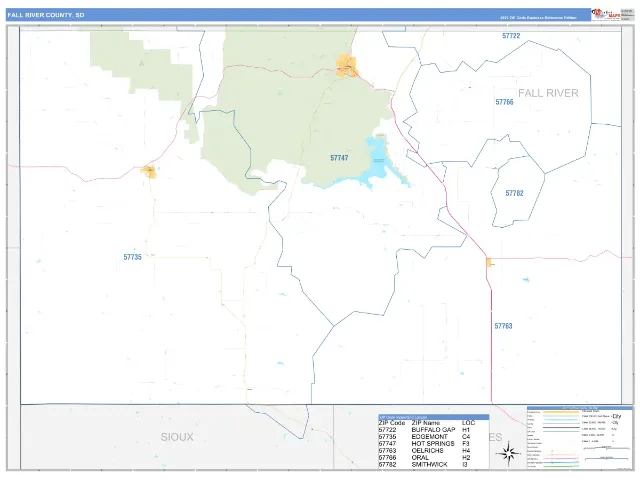
Task: Click the C4 location cell in index
Action: 466,437
